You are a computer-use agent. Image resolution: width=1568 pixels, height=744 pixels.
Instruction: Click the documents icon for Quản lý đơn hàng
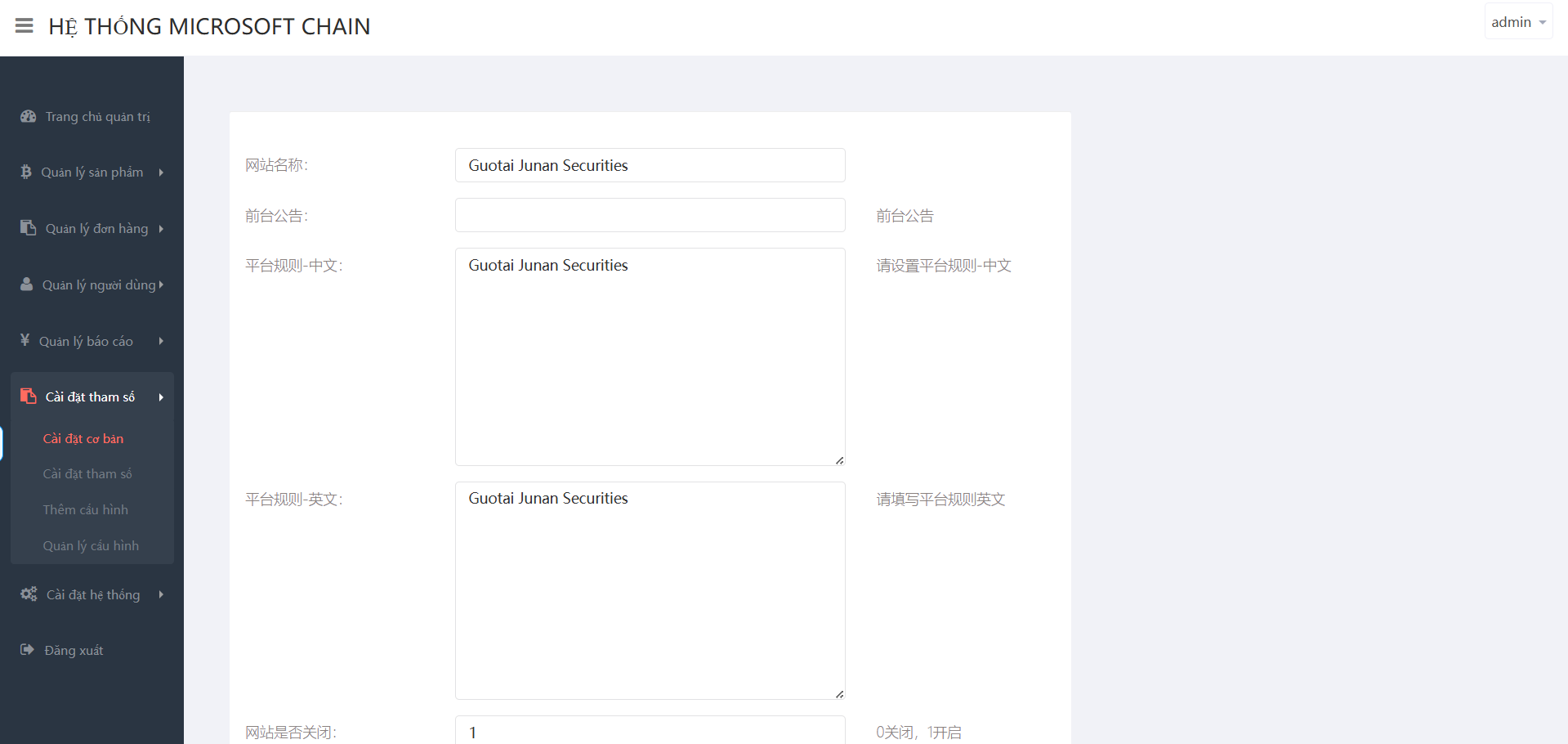(x=29, y=228)
